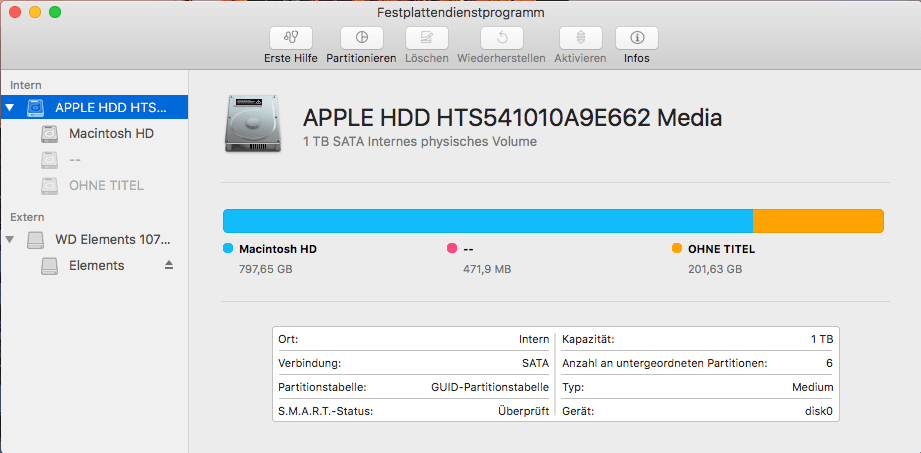This screenshot has height=453, width=921.
Task: Click the blue Macintosh HD bar segment
Action: click(488, 221)
